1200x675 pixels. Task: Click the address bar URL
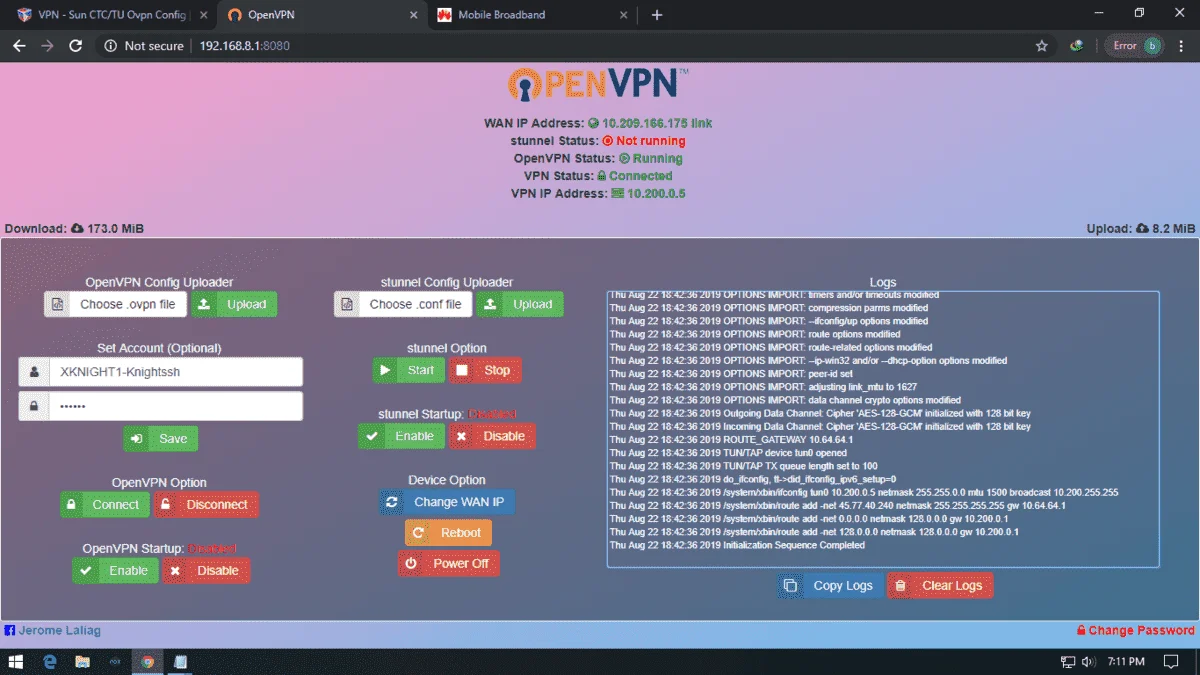point(244,46)
